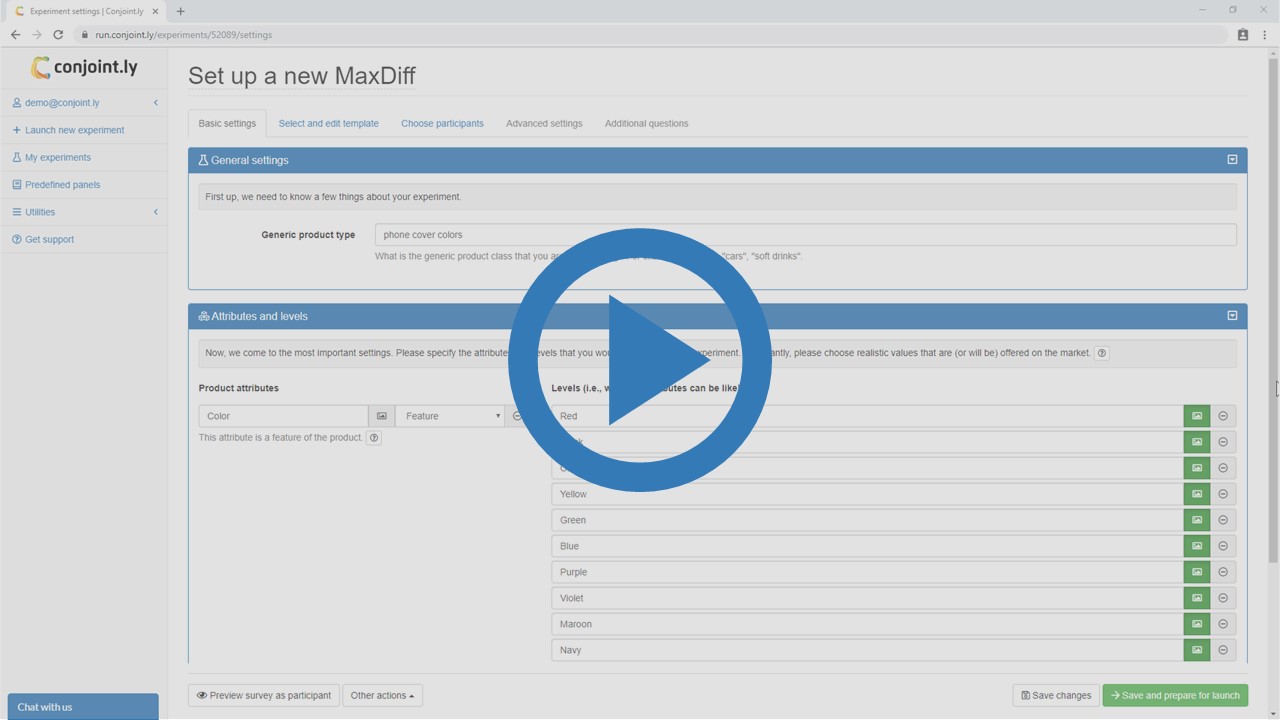Preview the survey as a participant
1280x720 pixels.
[x=263, y=694]
